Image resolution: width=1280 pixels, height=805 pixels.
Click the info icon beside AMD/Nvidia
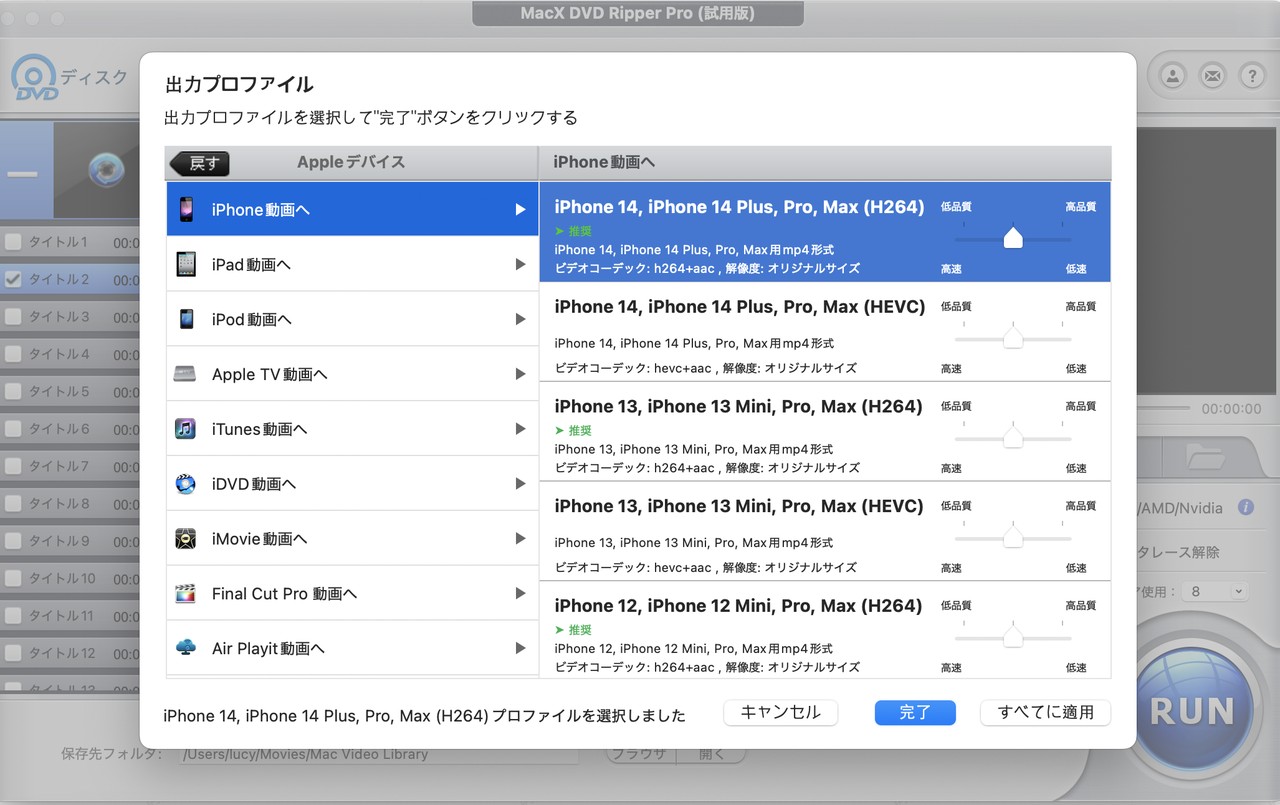point(1246,507)
